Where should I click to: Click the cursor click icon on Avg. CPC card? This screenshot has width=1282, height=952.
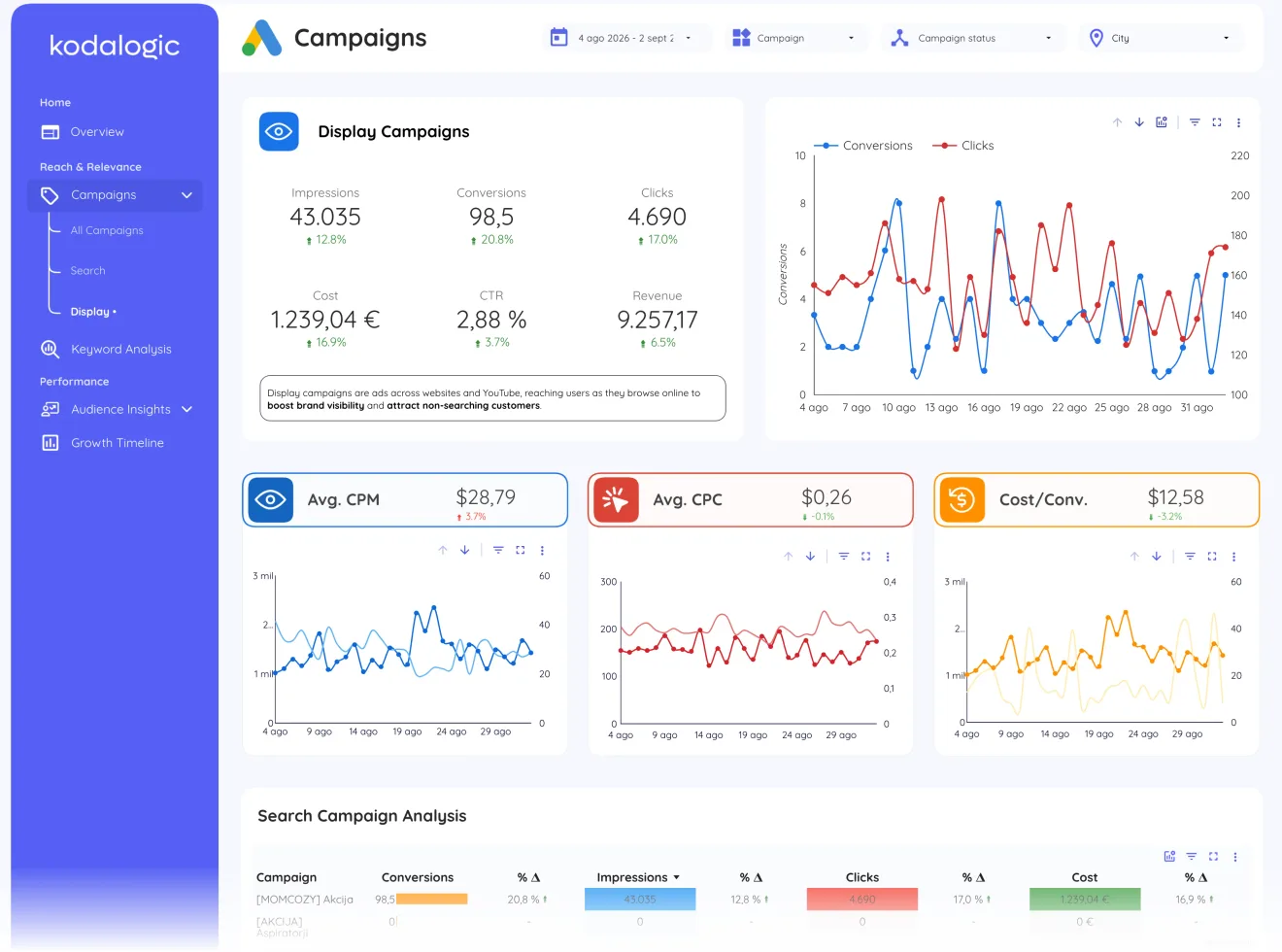[616, 499]
